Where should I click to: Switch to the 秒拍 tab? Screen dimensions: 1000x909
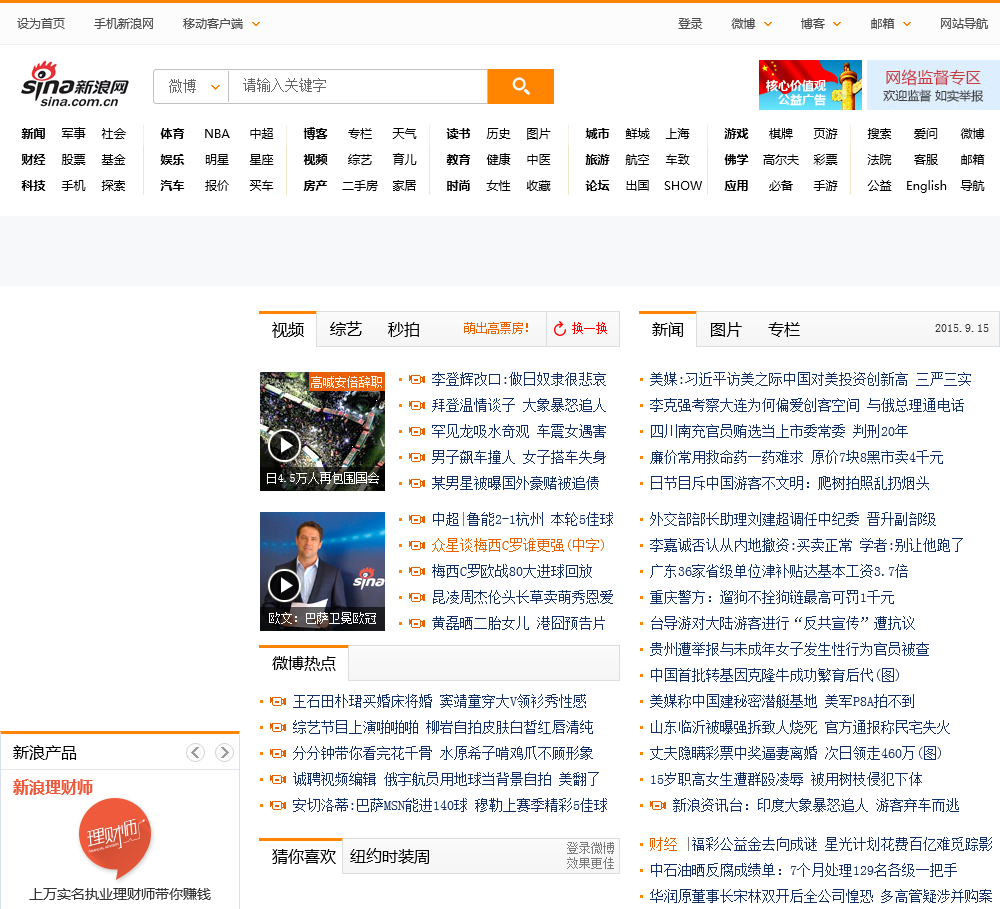(x=404, y=330)
